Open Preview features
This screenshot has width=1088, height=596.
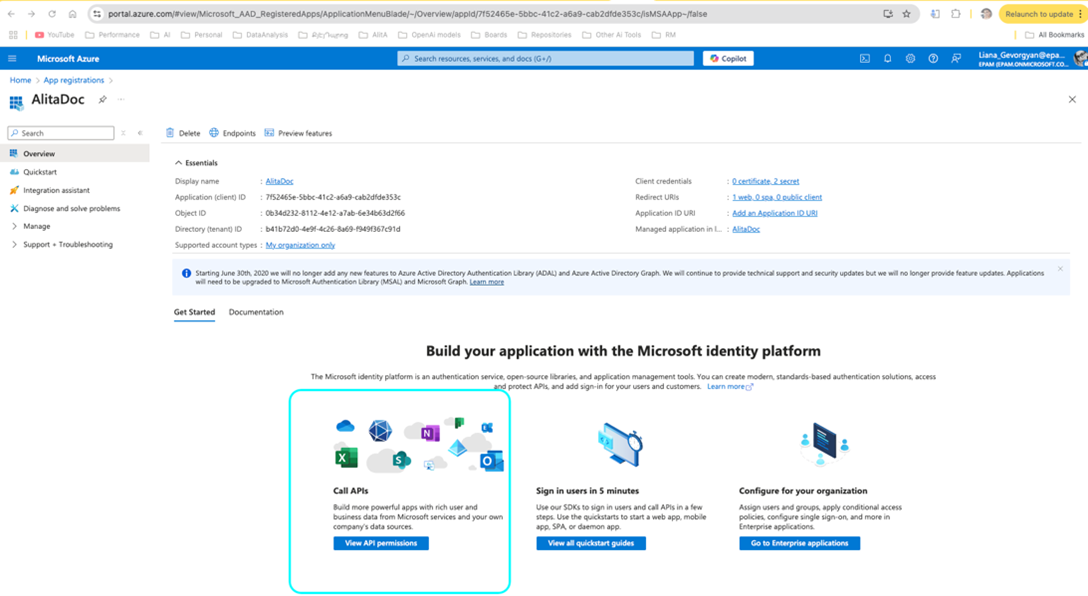pyautogui.click(x=298, y=133)
